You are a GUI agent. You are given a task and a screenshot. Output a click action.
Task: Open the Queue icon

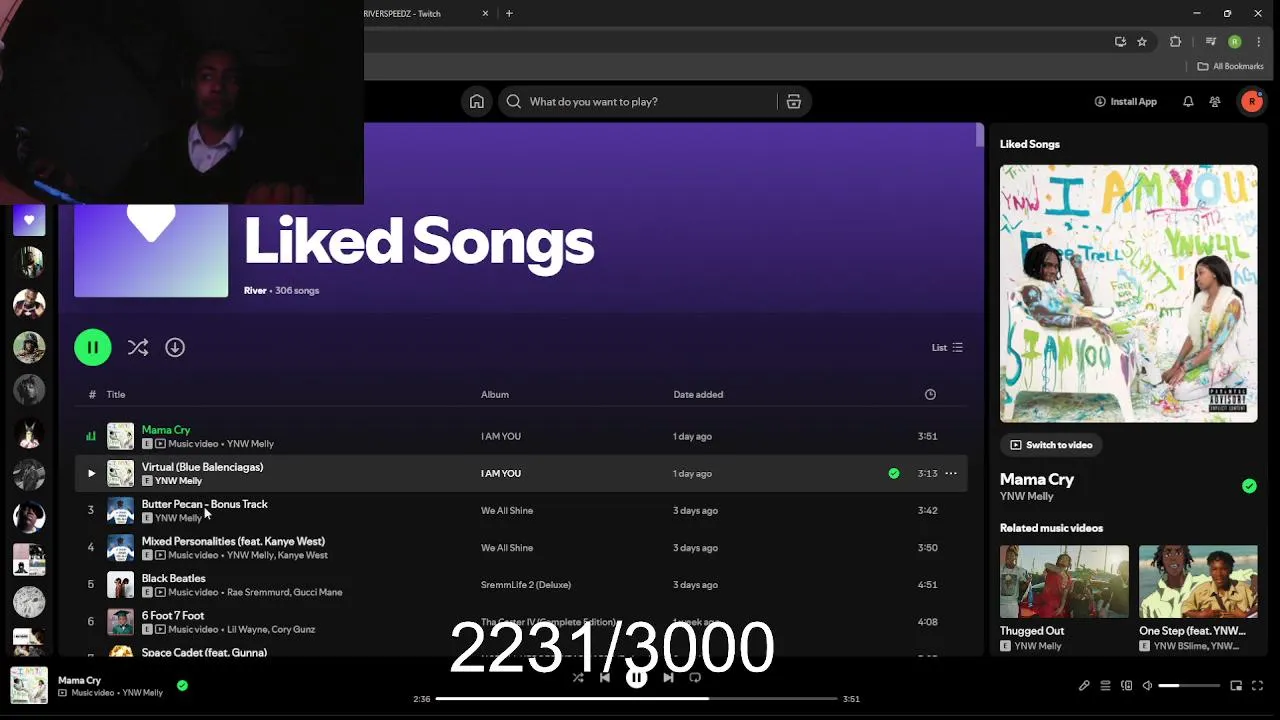click(1105, 685)
